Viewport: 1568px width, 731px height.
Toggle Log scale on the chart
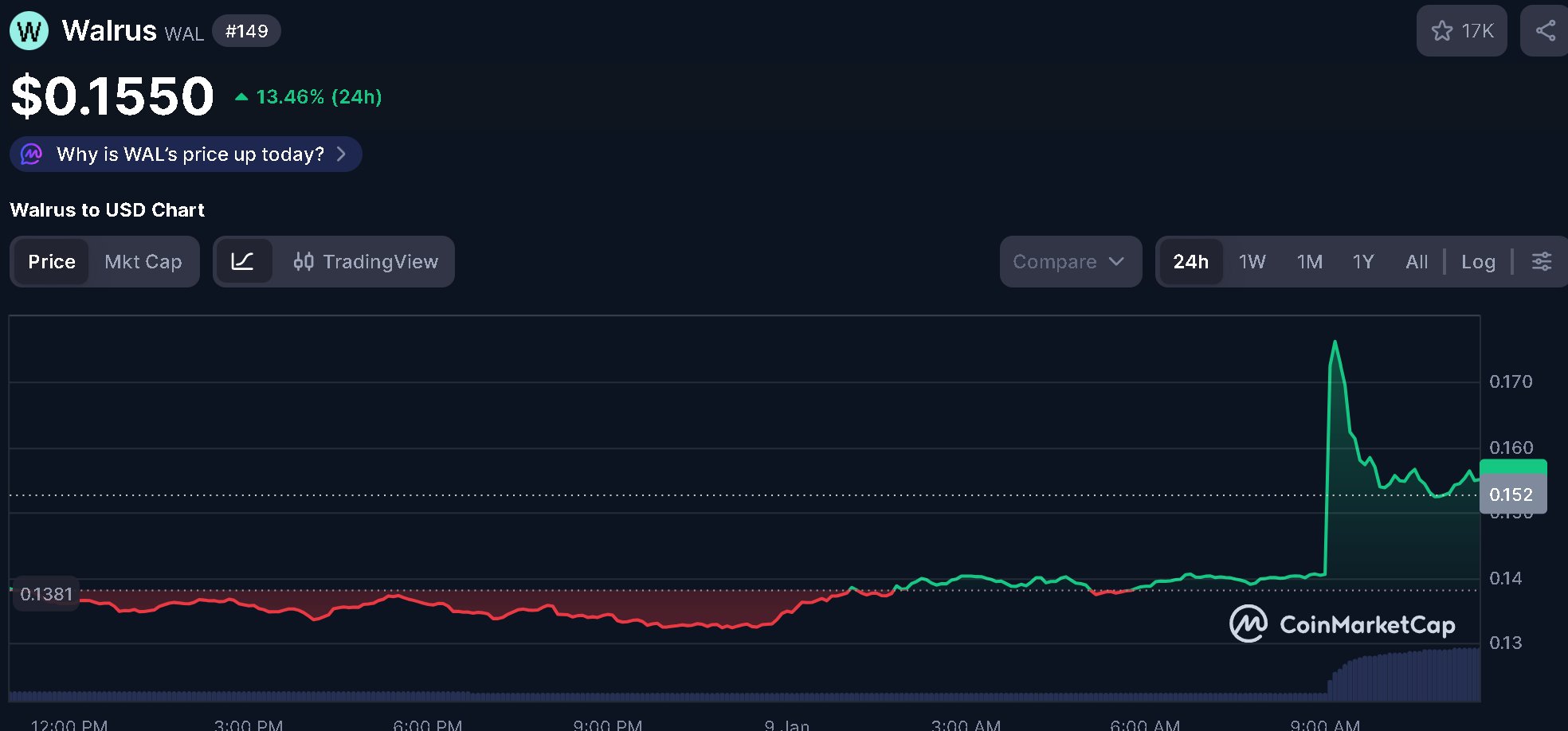[x=1478, y=261]
